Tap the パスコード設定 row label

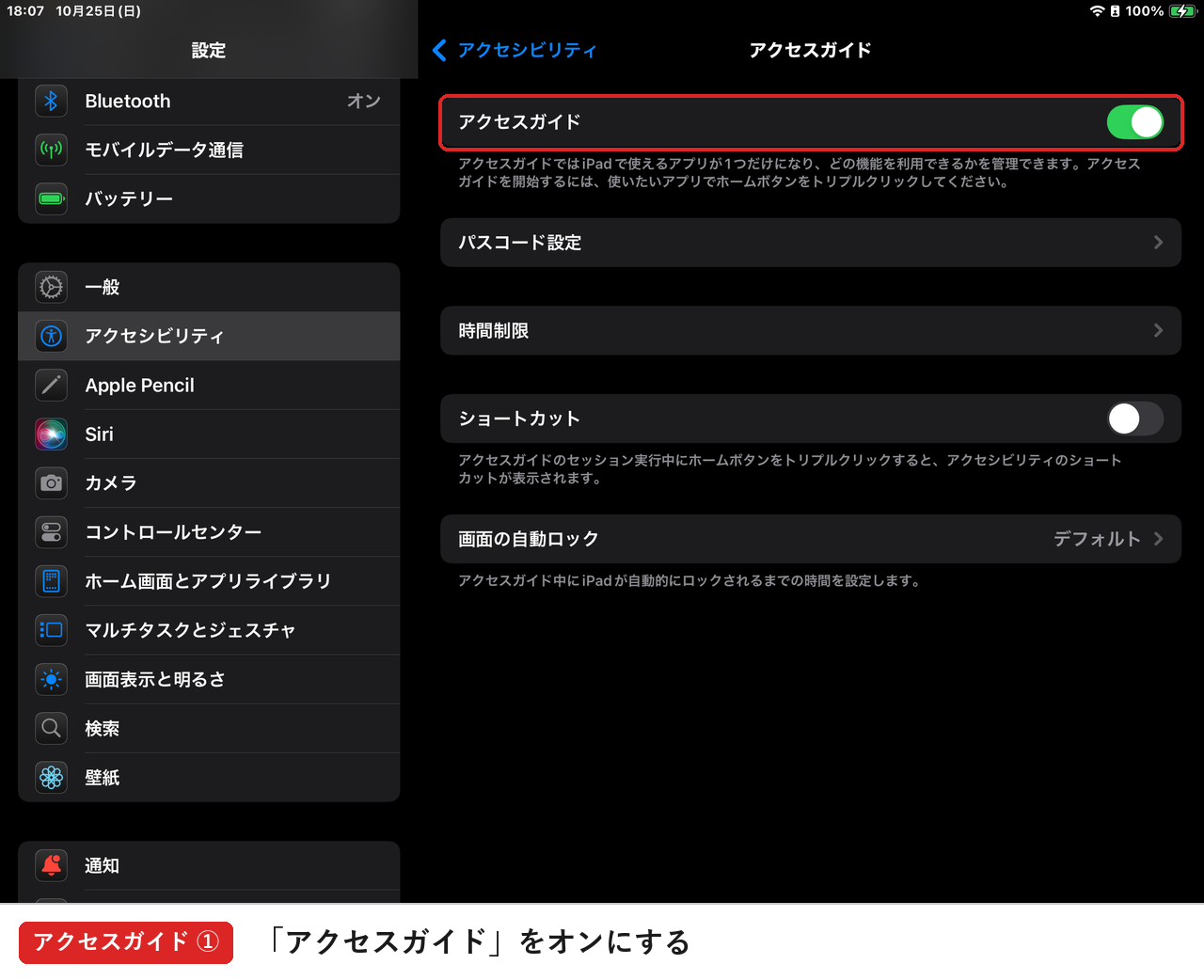point(519,243)
